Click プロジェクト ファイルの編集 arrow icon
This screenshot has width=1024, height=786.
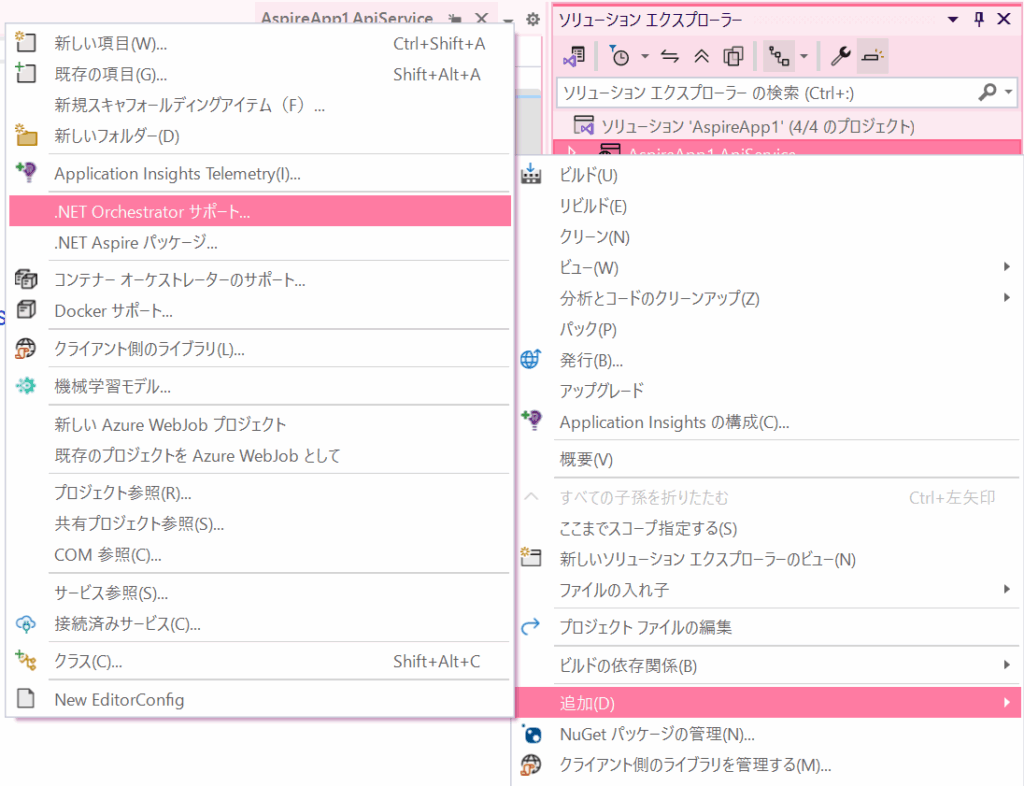click(530, 627)
